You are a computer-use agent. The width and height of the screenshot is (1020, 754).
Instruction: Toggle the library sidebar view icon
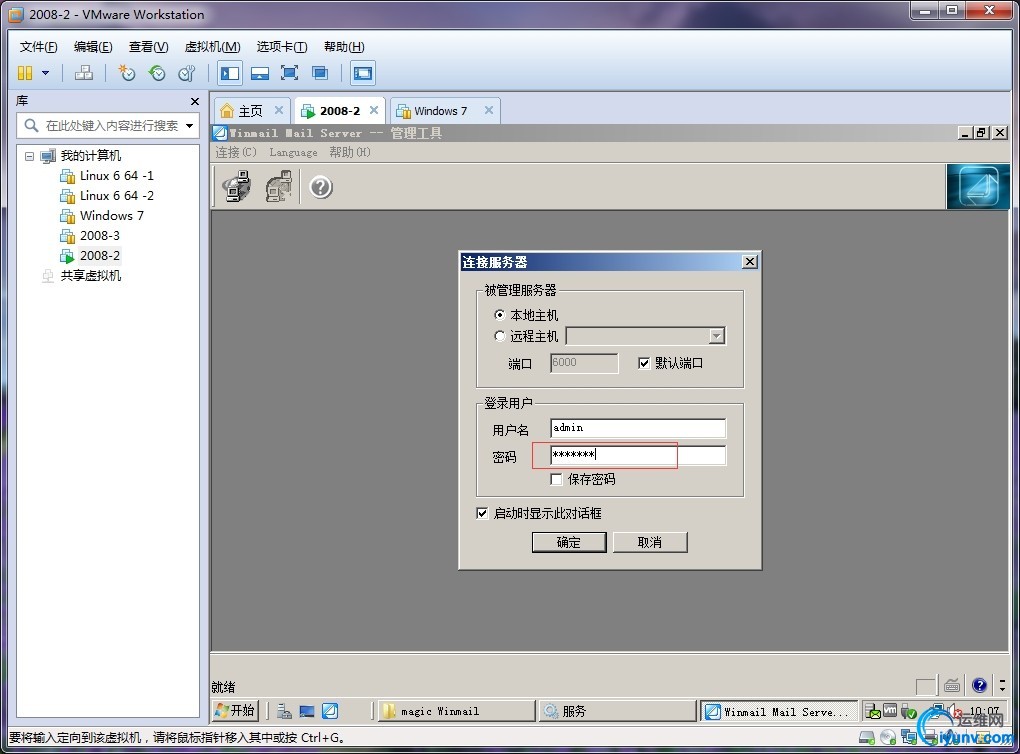coord(230,73)
